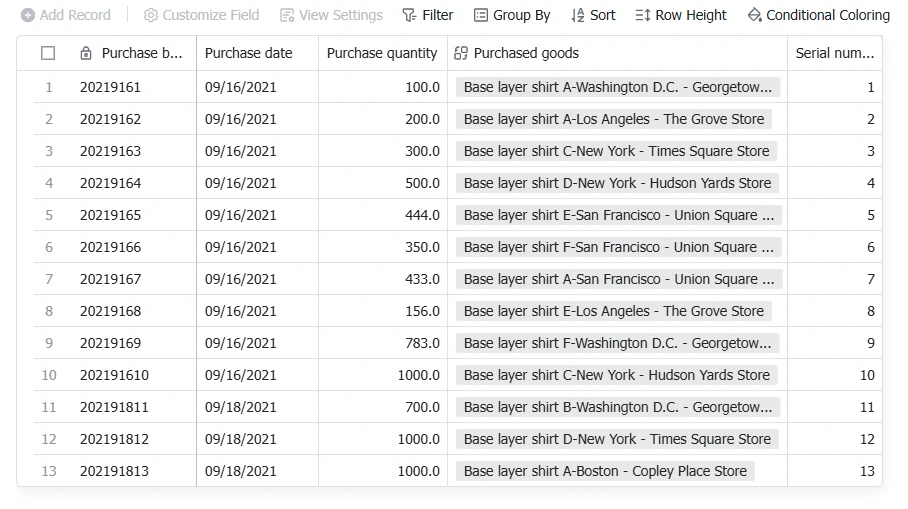Select the Serial number column header
908x509 pixels.
[x=834, y=53]
